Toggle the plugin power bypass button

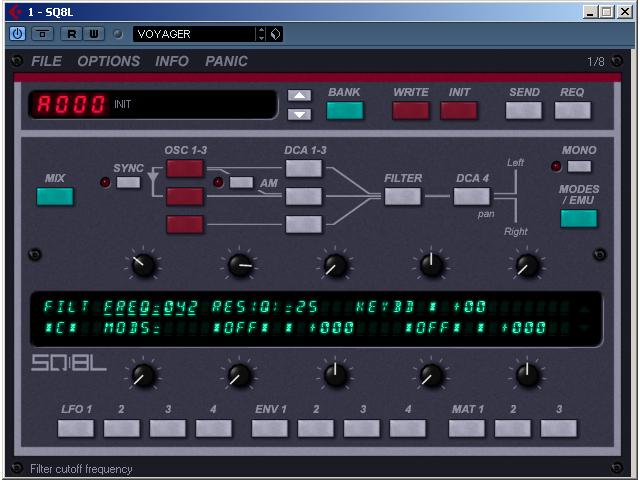pyautogui.click(x=18, y=34)
